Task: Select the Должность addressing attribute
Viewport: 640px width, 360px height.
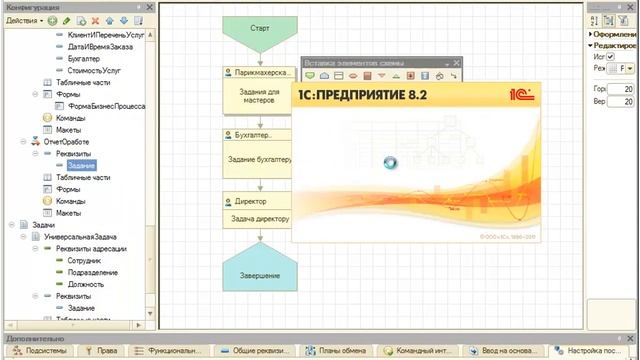Action: click(x=86, y=284)
